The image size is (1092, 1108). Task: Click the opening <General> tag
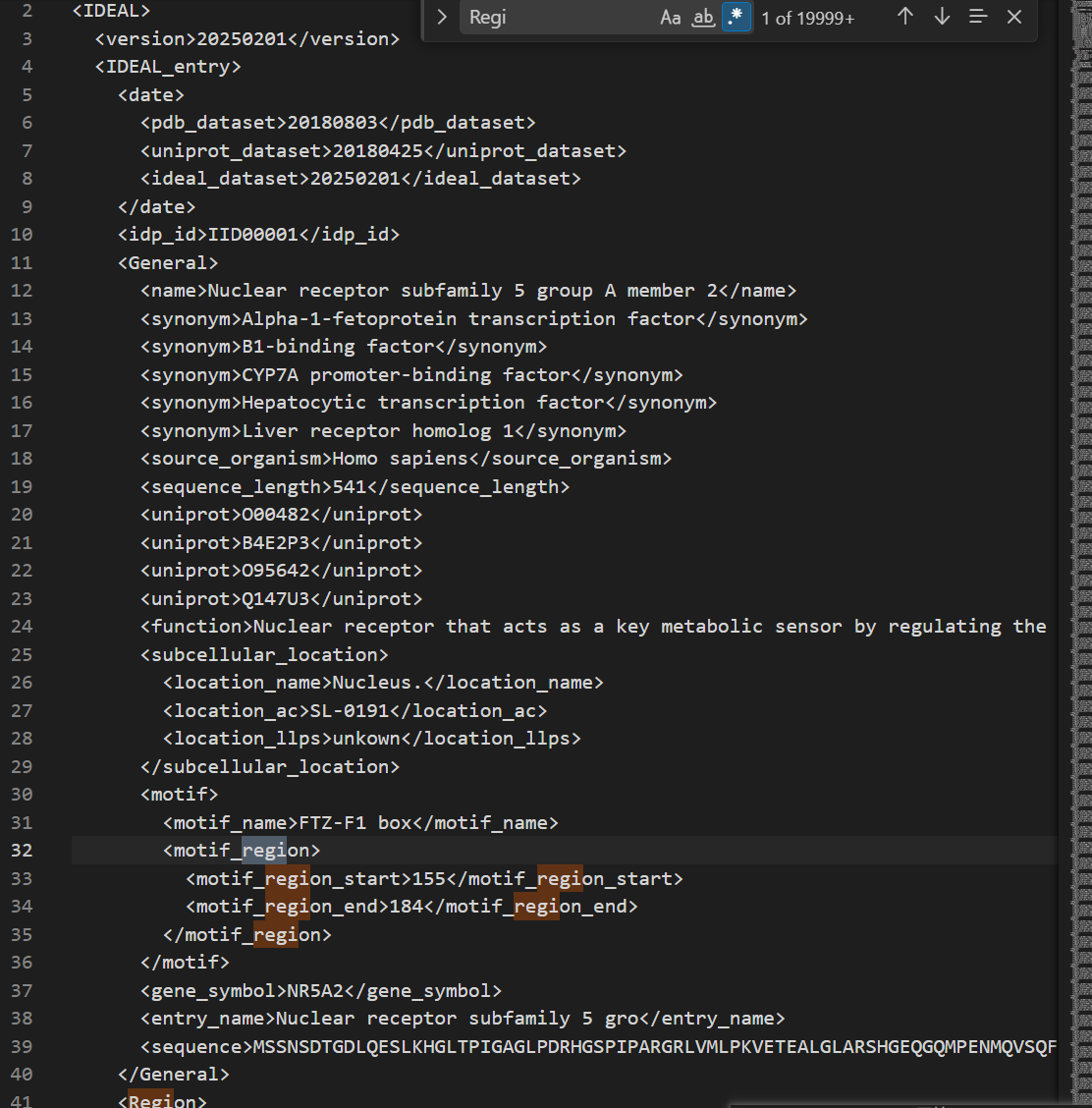(x=168, y=263)
